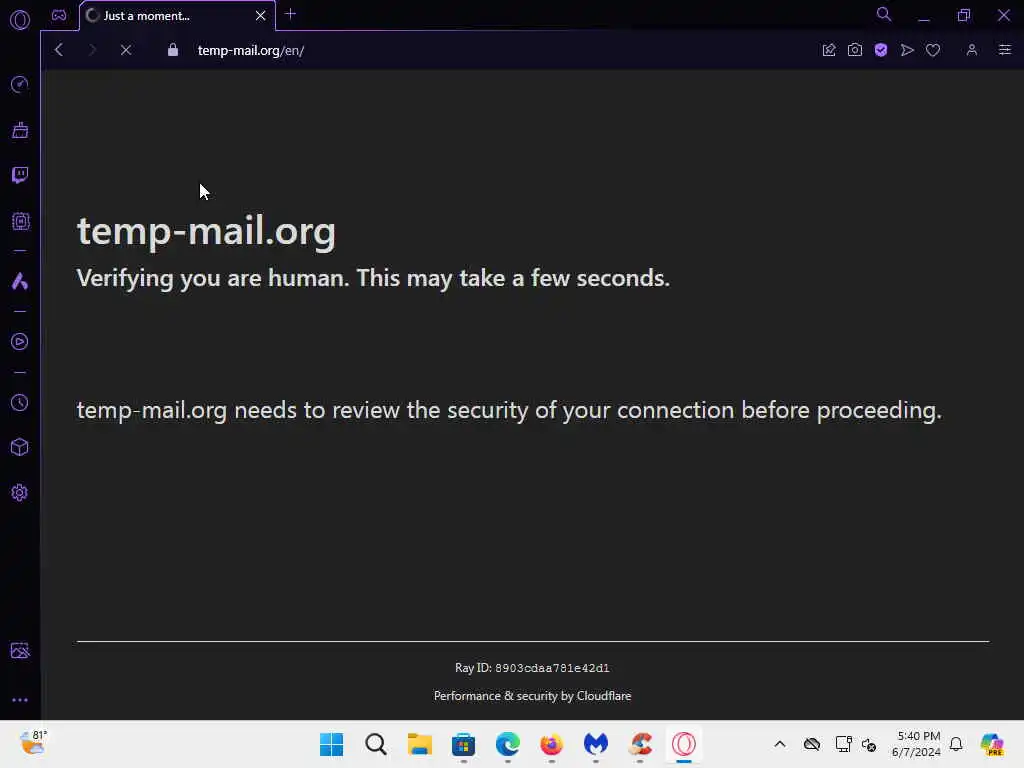1024x768 pixels.
Task: Open My Flow send icon
Action: [907, 50]
